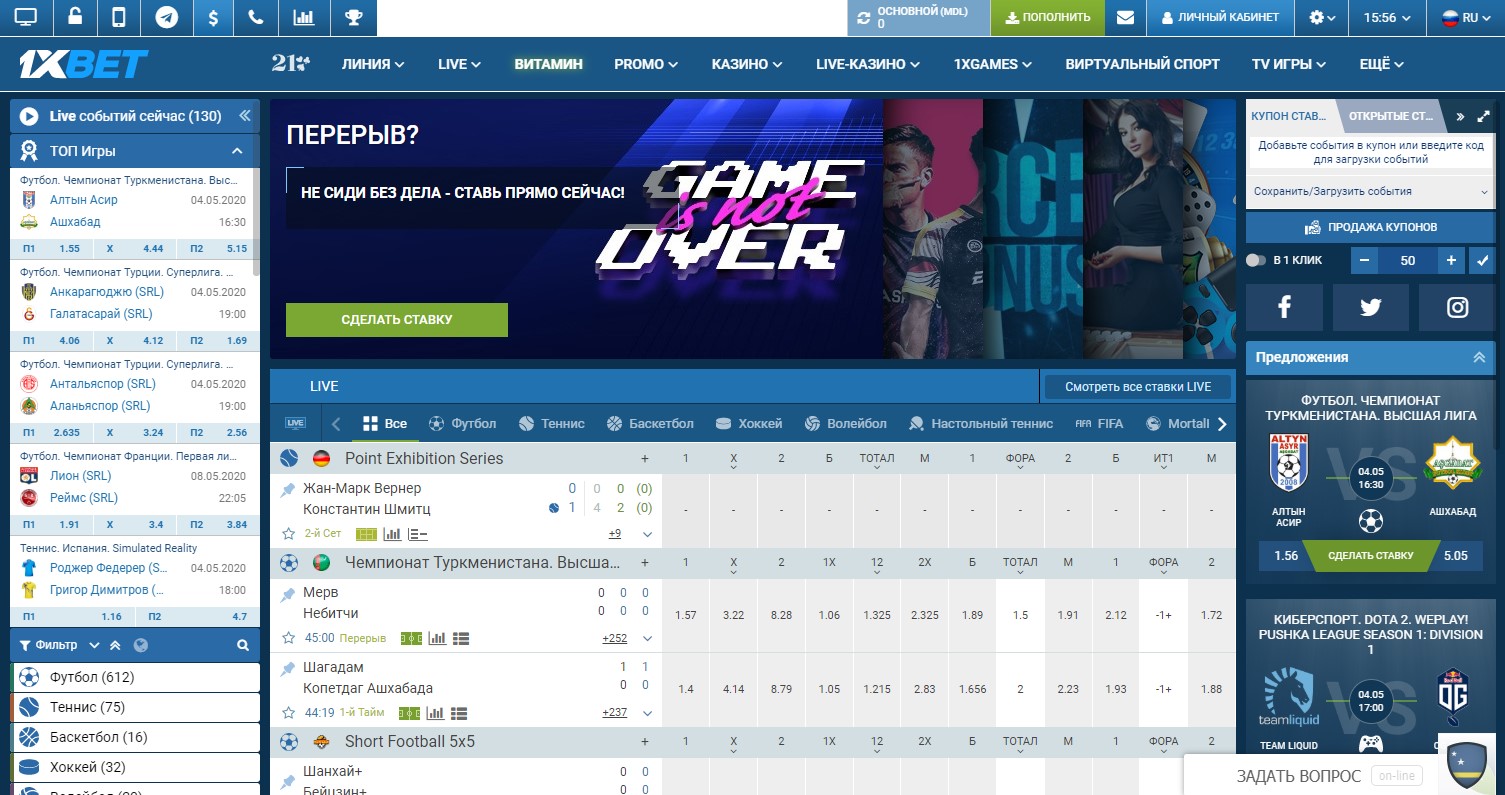This screenshot has height=795, width=1505.
Task: Click the stake amount field showing 50
Action: click(1408, 260)
